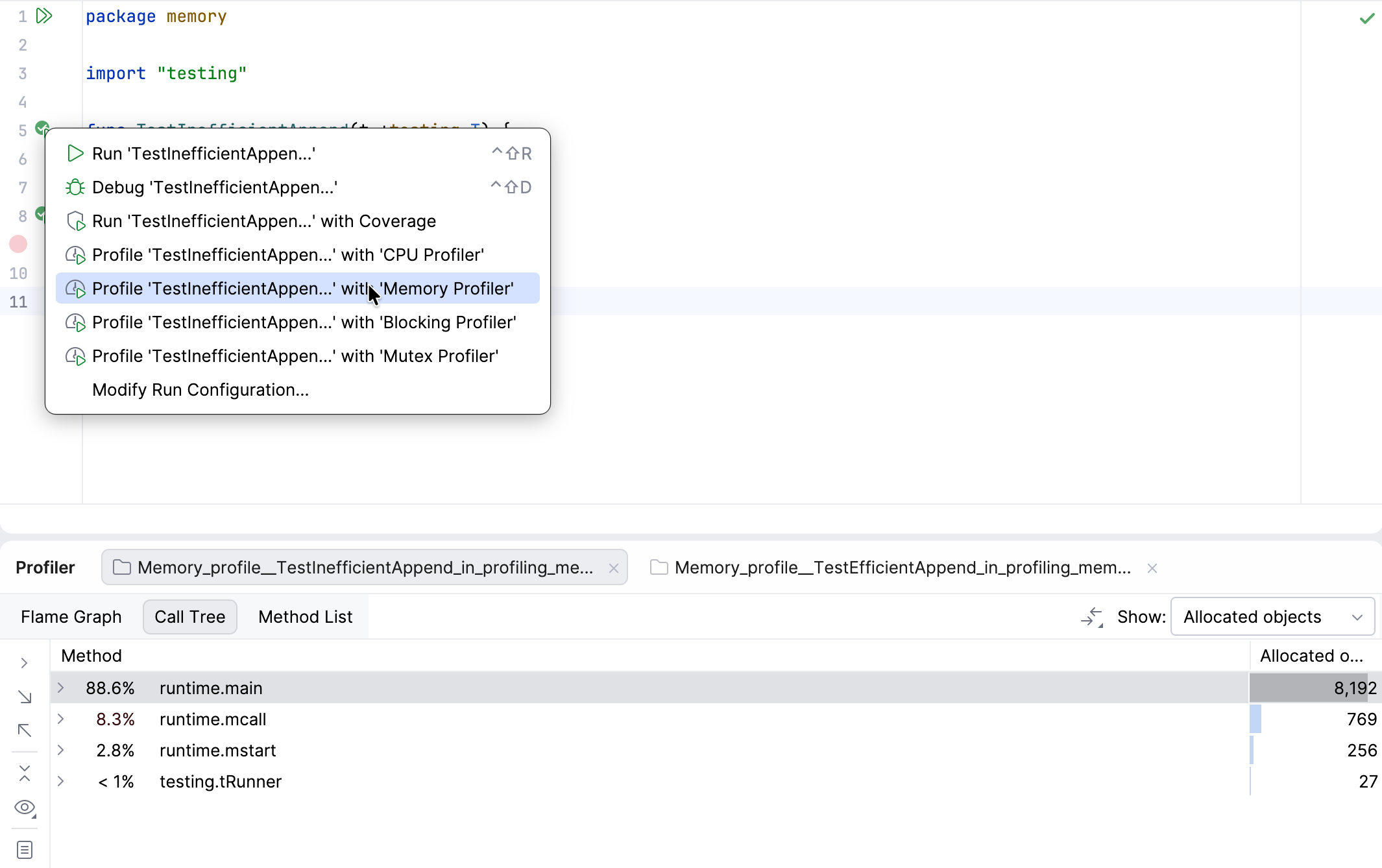
Task: Remove the red breakpoint in the gutter
Action: click(x=18, y=245)
